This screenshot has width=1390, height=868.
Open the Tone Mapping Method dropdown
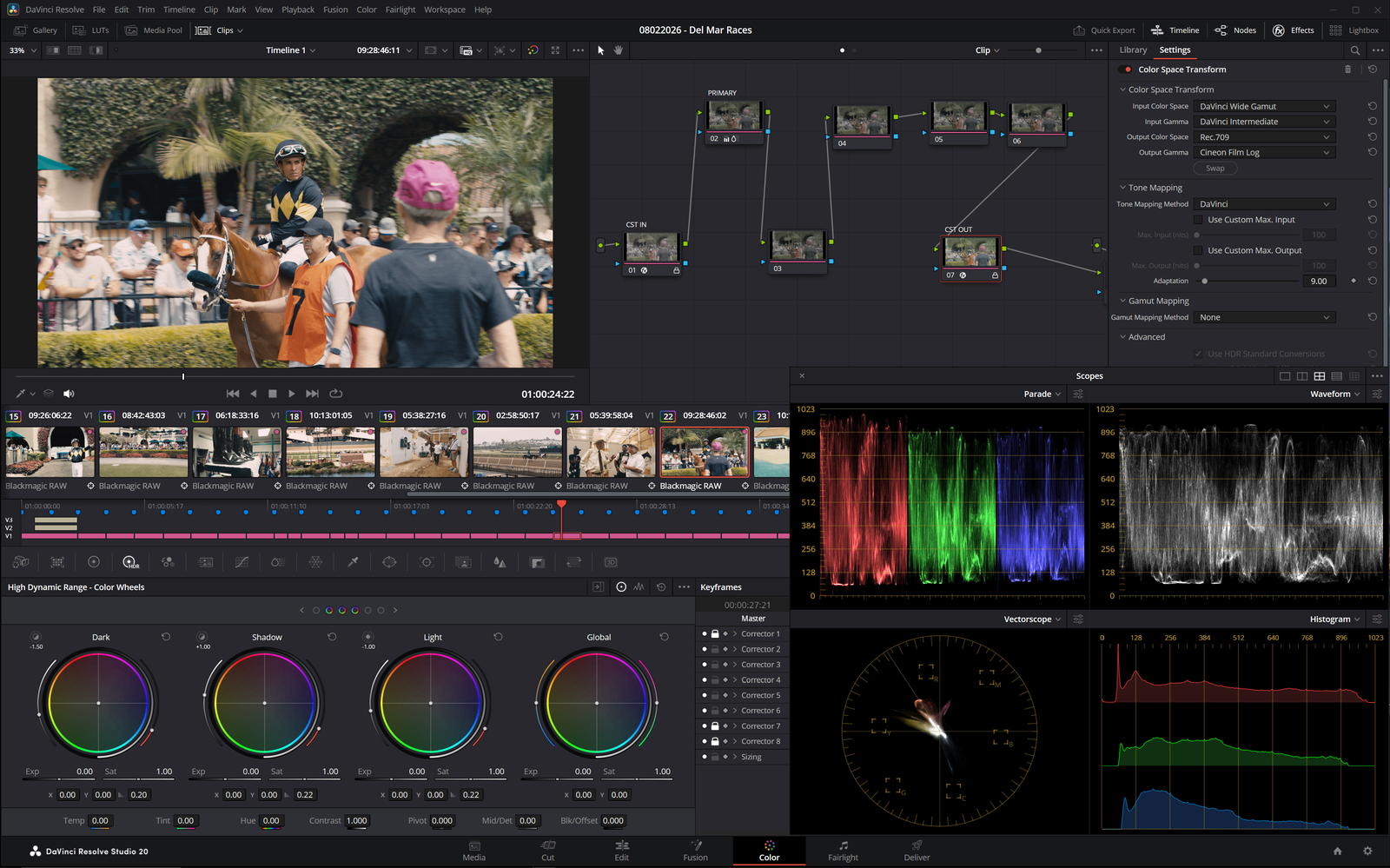click(x=1264, y=204)
